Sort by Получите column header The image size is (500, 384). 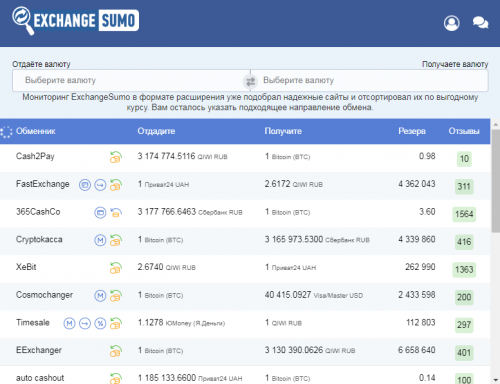click(283, 131)
